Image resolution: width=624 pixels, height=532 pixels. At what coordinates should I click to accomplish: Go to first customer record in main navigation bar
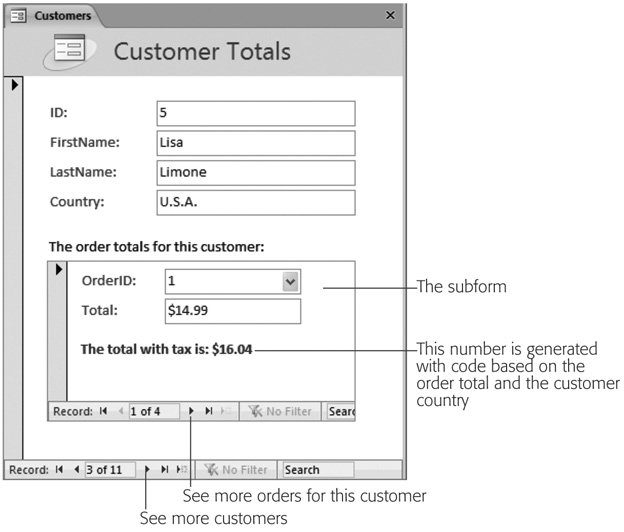point(59,470)
